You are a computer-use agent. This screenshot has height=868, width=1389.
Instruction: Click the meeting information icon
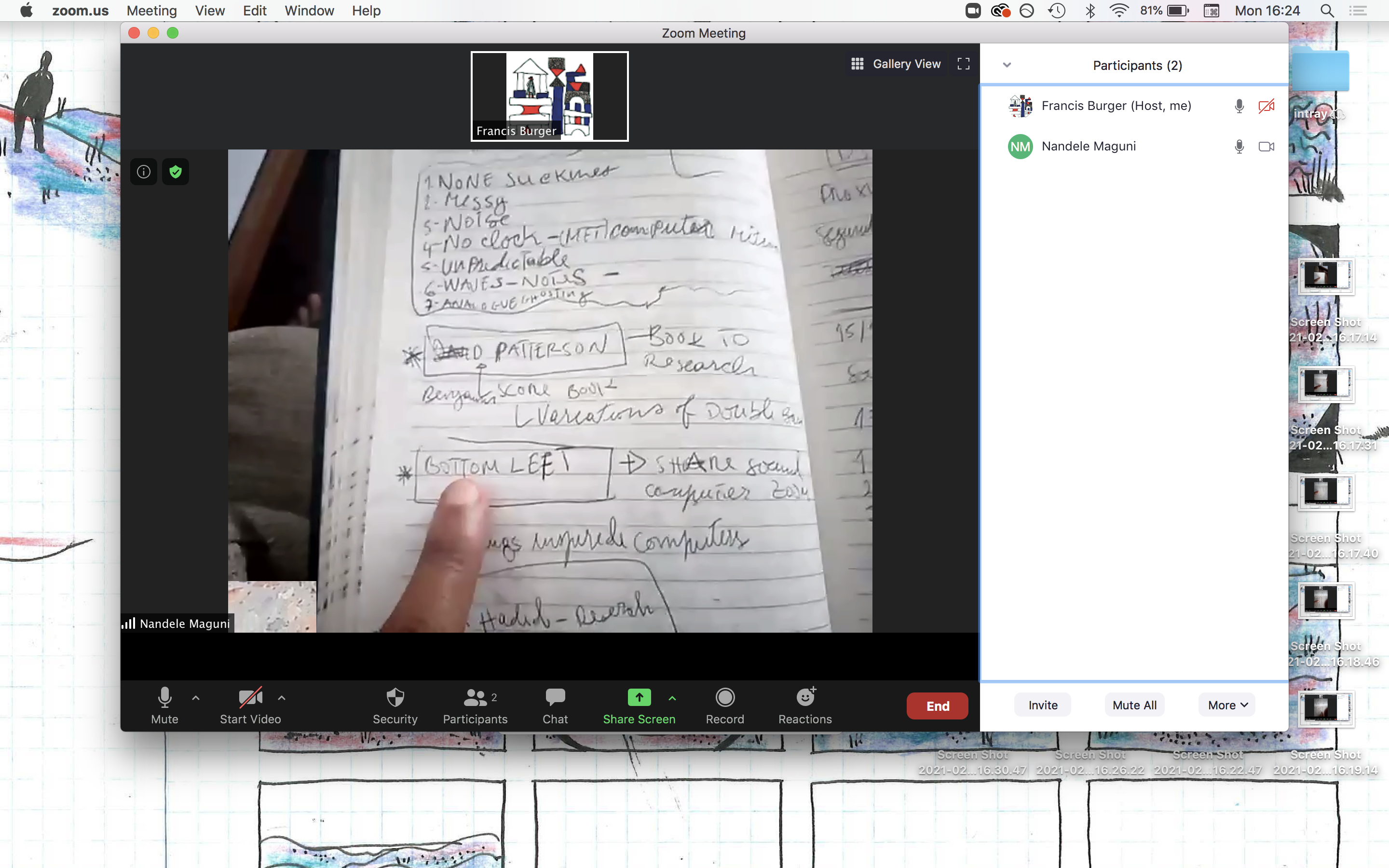[x=144, y=172]
